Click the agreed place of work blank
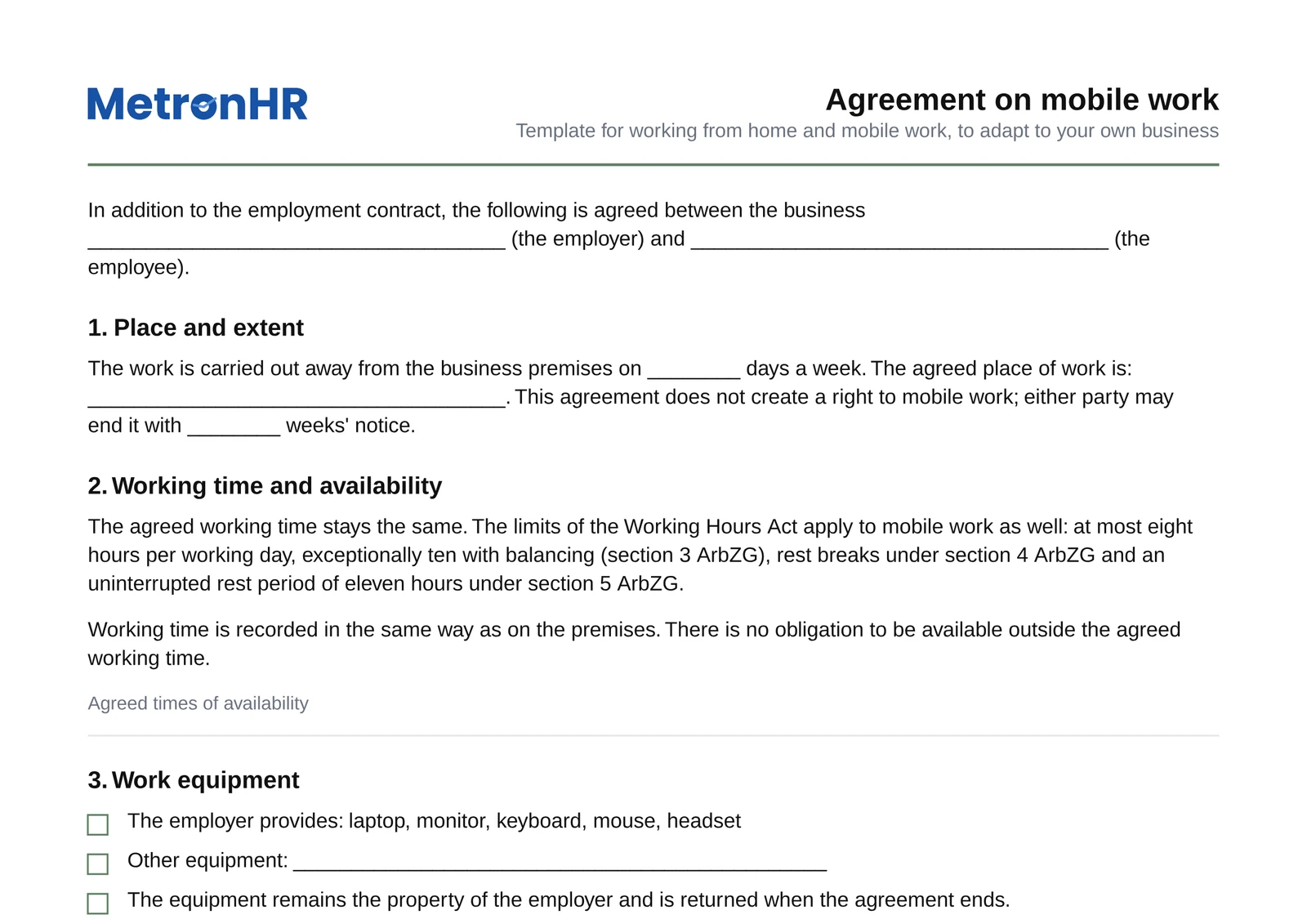1307x924 pixels. 297,398
